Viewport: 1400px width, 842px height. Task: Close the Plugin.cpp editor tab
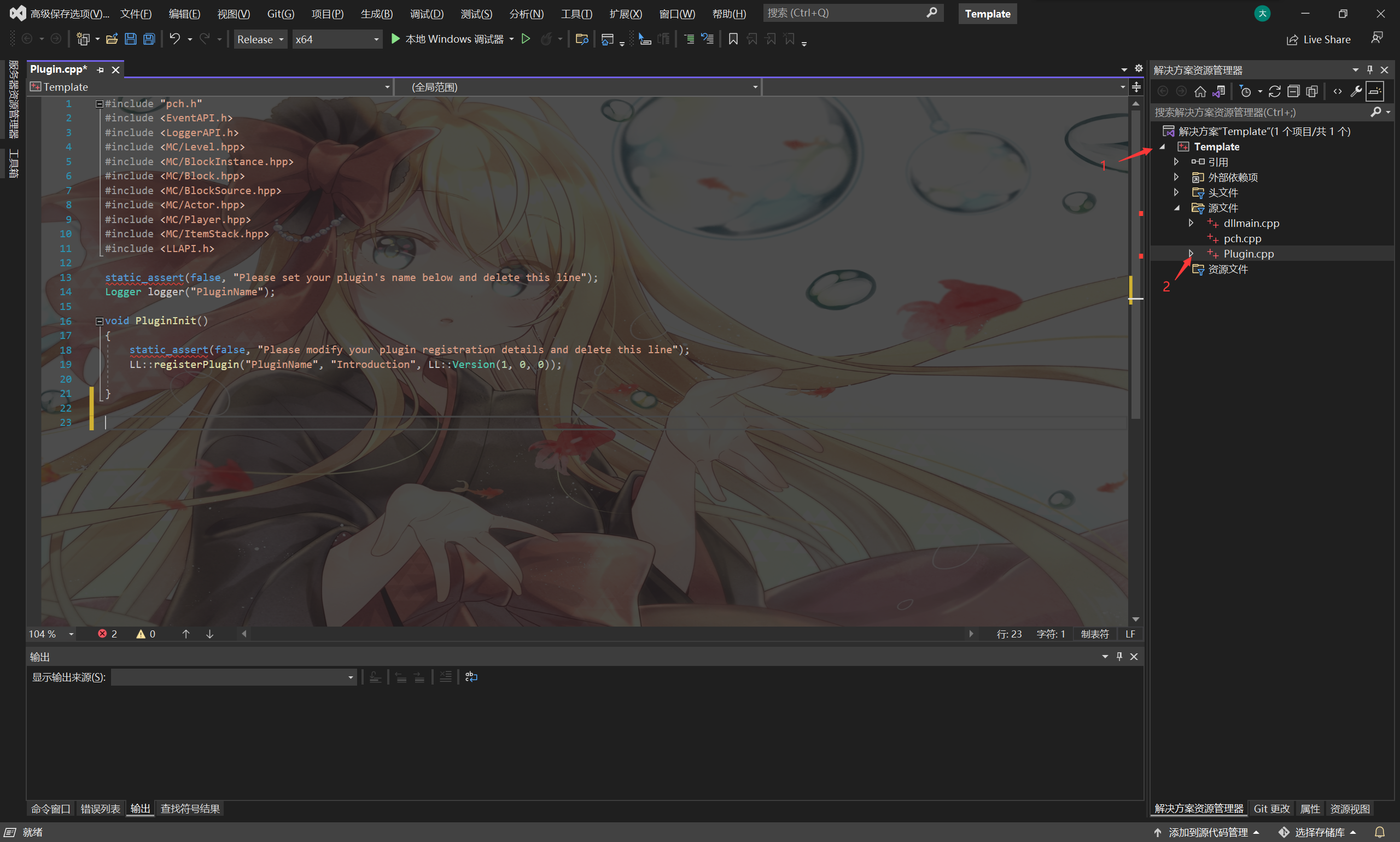tap(116, 70)
